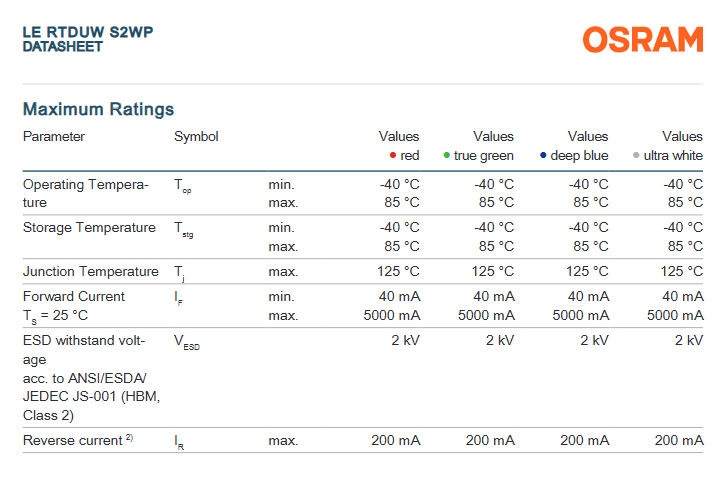The height and width of the screenshot is (496, 716).
Task: Click the Forward Current parameter label
Action: tap(74, 296)
